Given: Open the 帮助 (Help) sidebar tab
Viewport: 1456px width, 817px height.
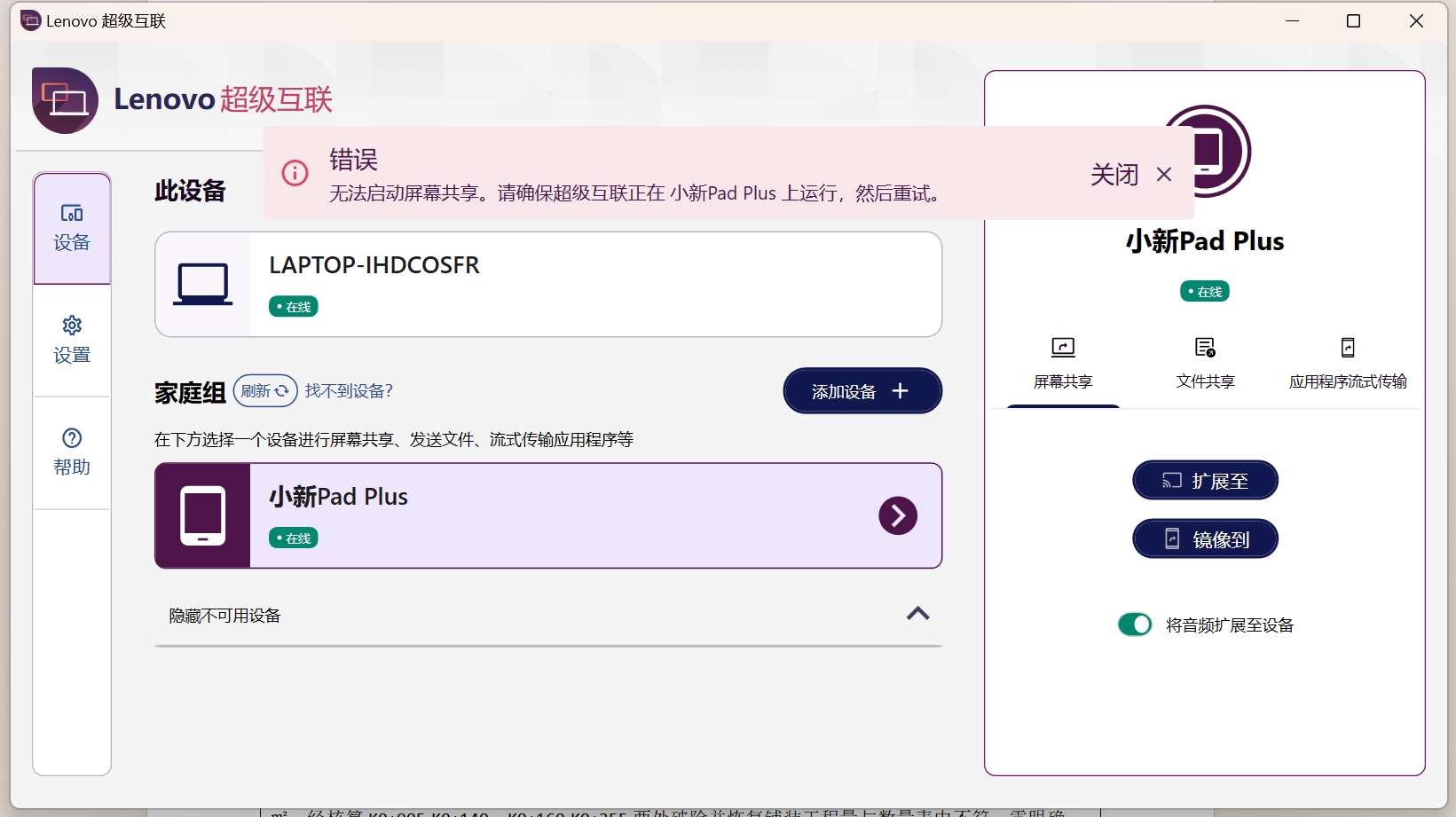Looking at the screenshot, I should coord(72,452).
